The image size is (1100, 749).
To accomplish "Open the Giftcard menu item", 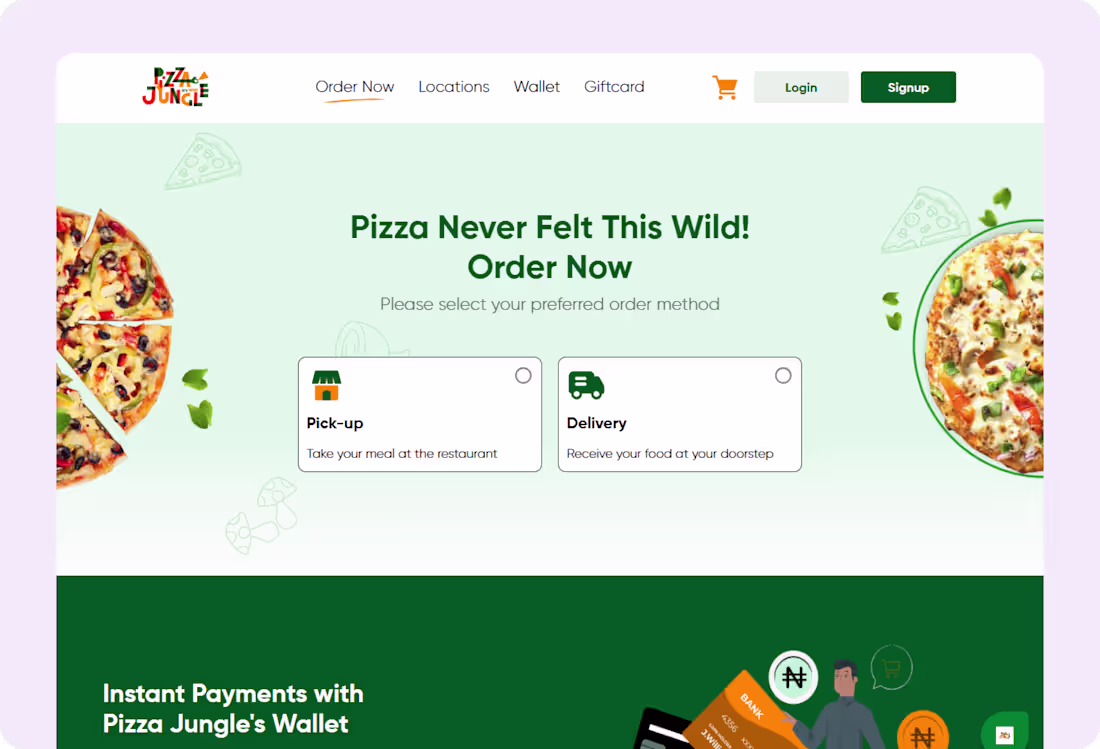I will [x=615, y=87].
